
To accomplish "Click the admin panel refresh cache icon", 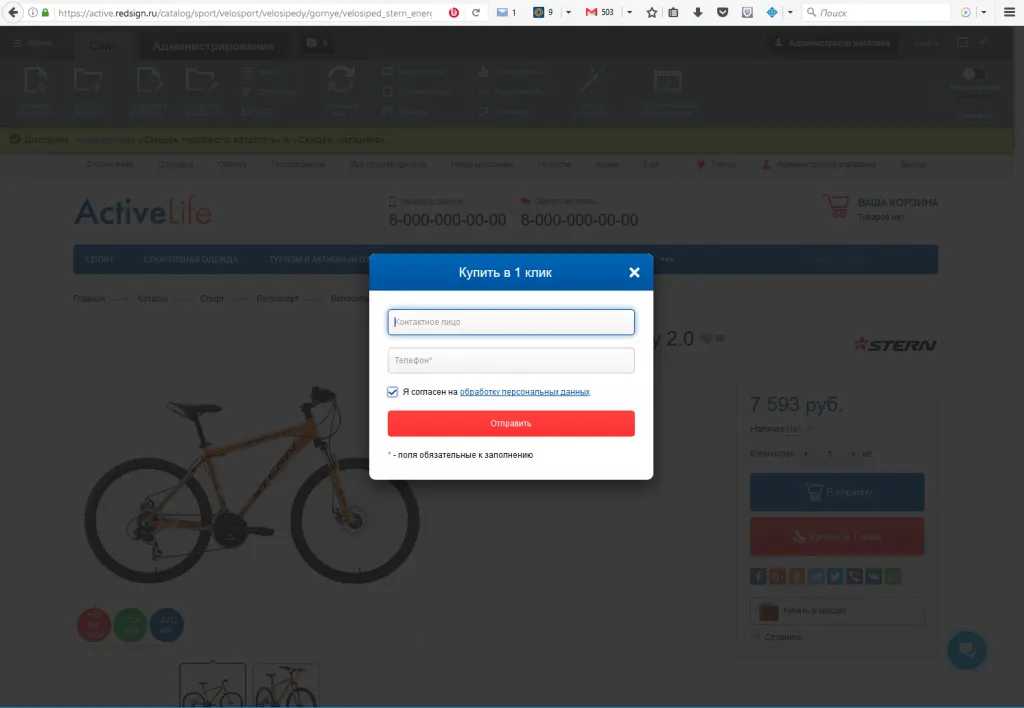I will pos(341,81).
